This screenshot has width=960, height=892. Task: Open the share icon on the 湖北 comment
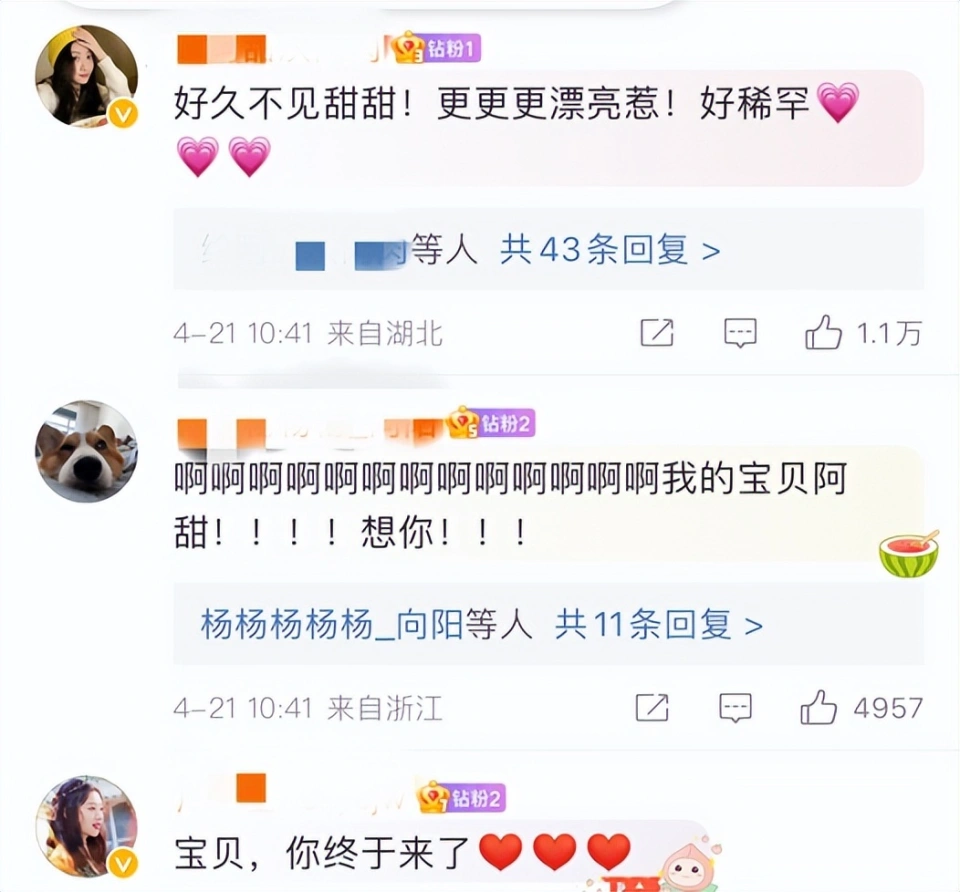657,333
